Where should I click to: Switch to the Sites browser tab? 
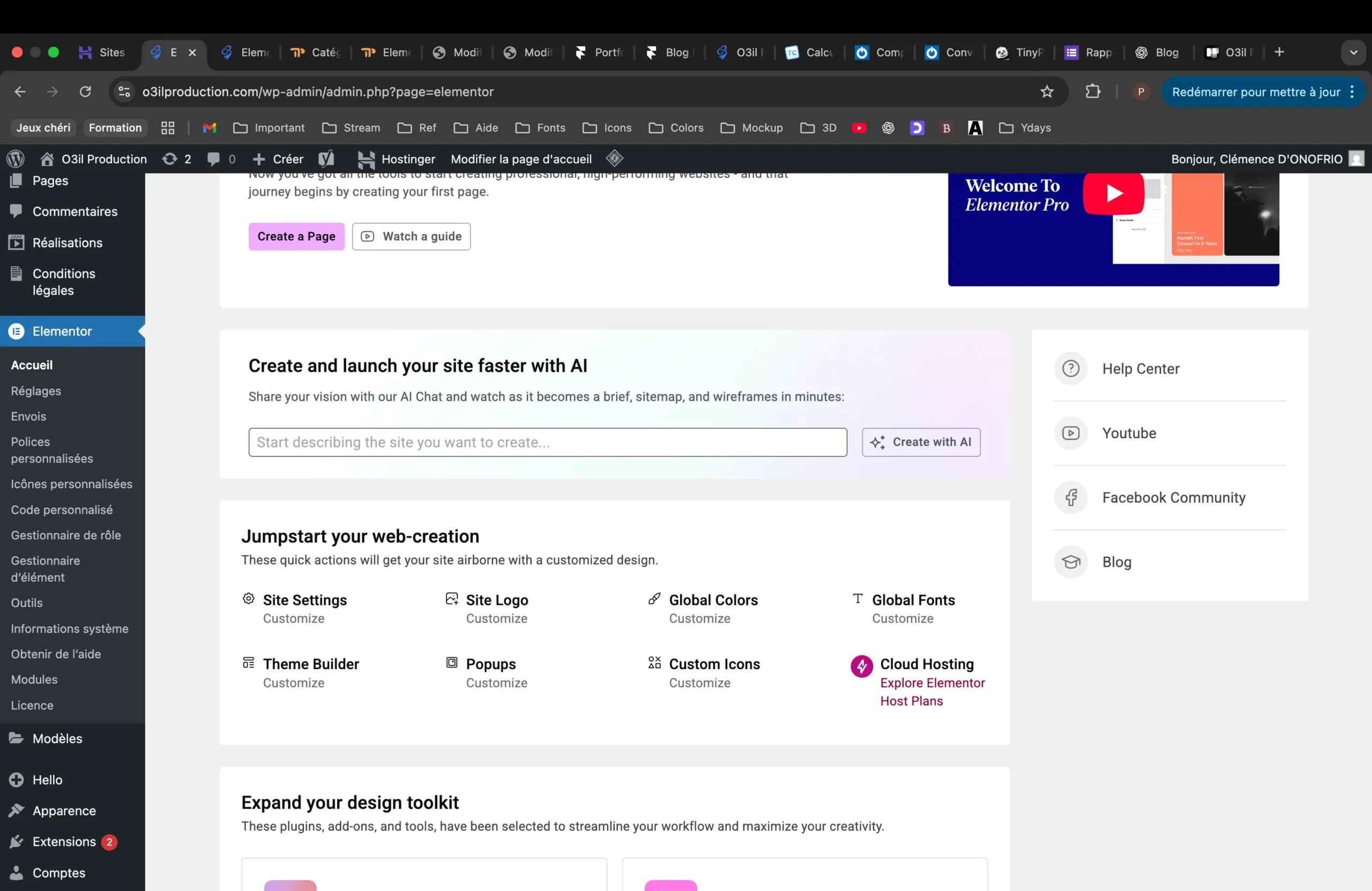[102, 53]
